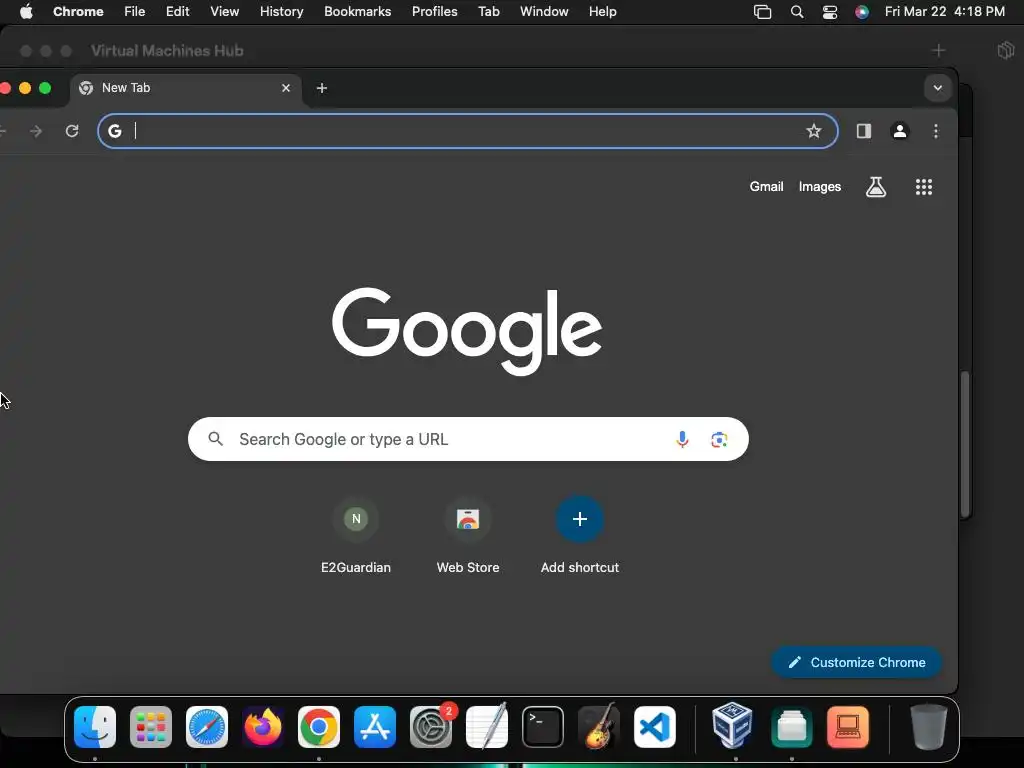
Task: Launch Safari from the Dock
Action: 207,727
